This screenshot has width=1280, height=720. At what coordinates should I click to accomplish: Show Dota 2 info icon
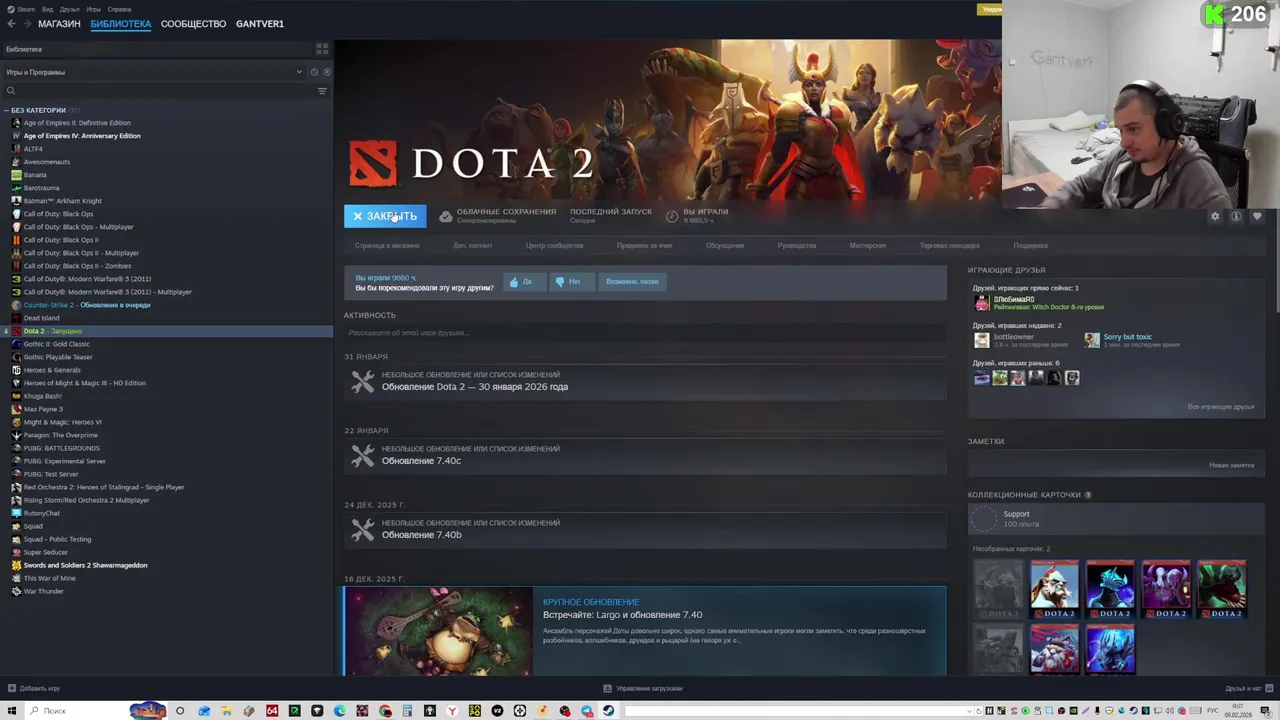[x=1236, y=216]
